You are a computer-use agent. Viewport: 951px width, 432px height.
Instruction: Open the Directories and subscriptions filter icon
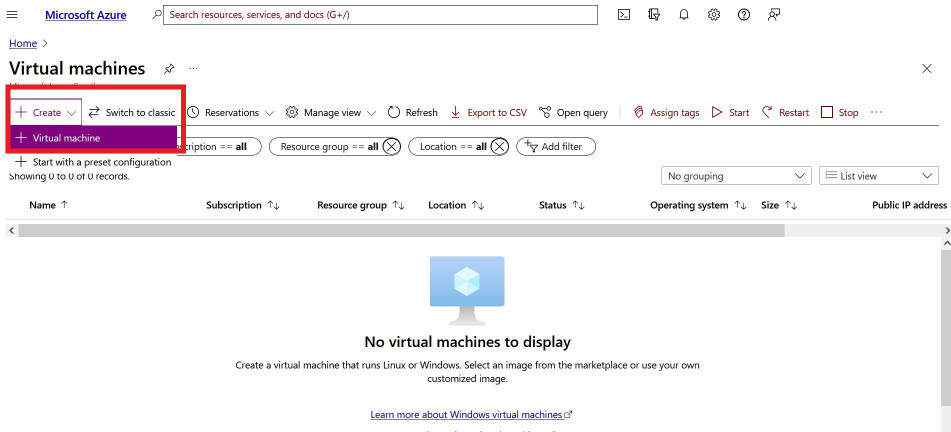(x=654, y=15)
